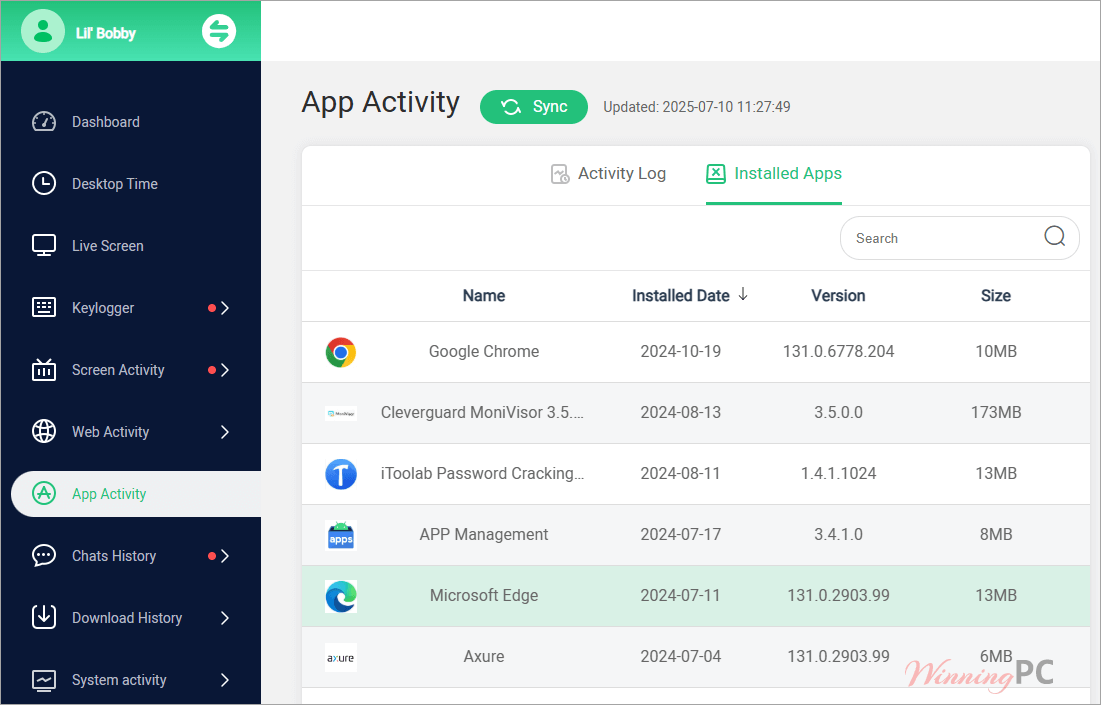Click the Microsoft Edge app icon
Viewport: 1101px width, 705px height.
coord(341,596)
